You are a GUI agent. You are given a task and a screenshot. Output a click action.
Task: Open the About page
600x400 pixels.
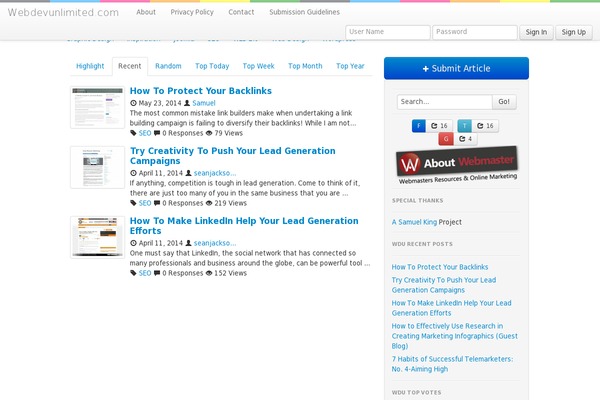(x=146, y=12)
